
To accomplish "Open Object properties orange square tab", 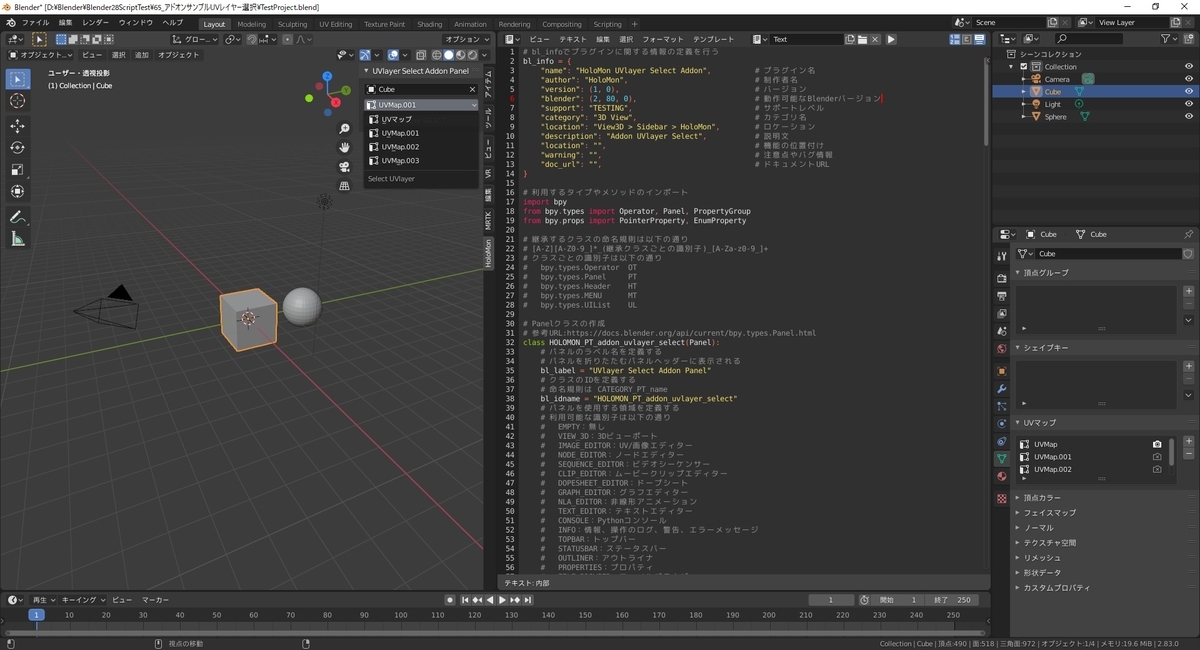I will pyautogui.click(x=1001, y=371).
